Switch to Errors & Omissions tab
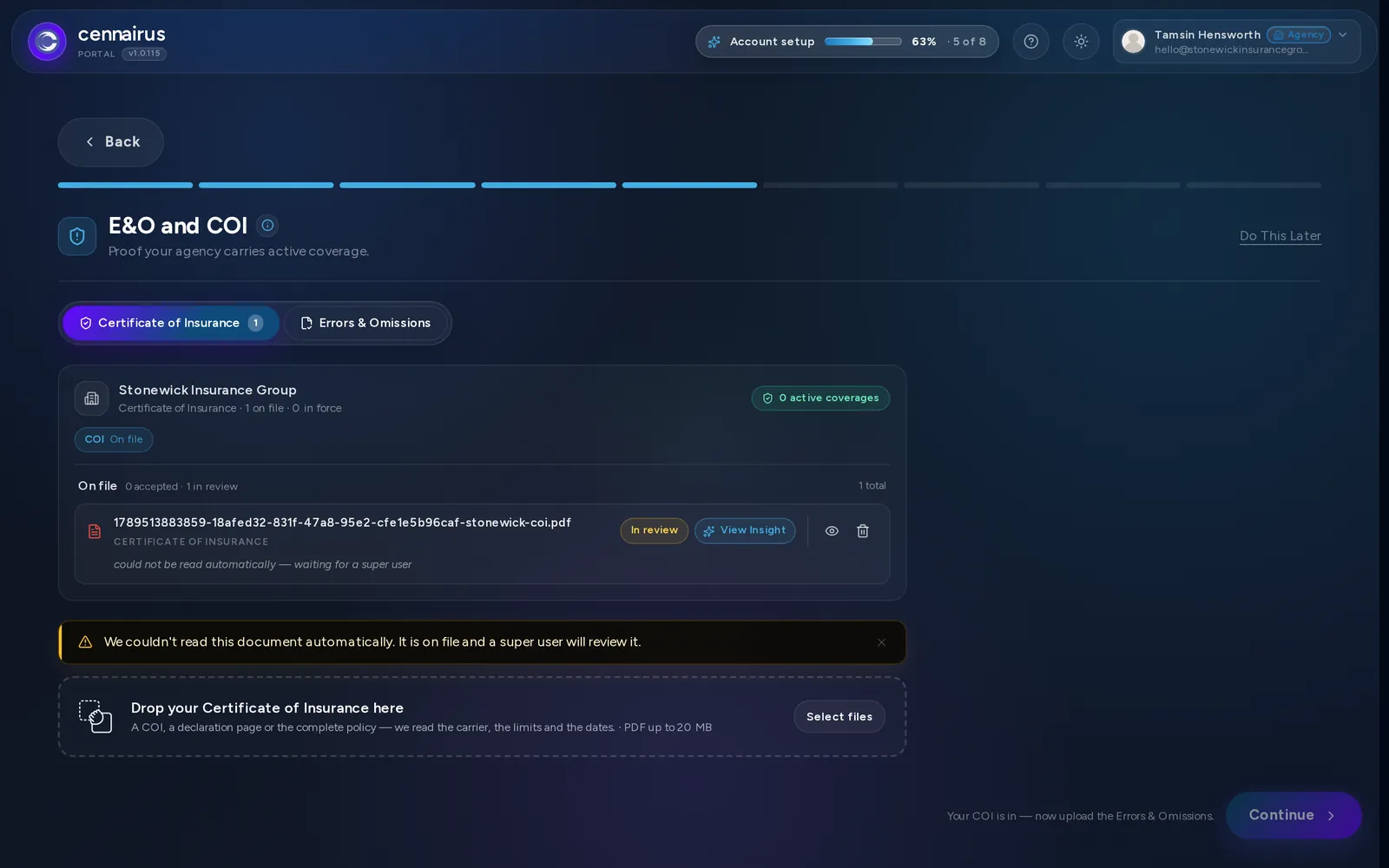This screenshot has height=868, width=1389. tap(365, 323)
